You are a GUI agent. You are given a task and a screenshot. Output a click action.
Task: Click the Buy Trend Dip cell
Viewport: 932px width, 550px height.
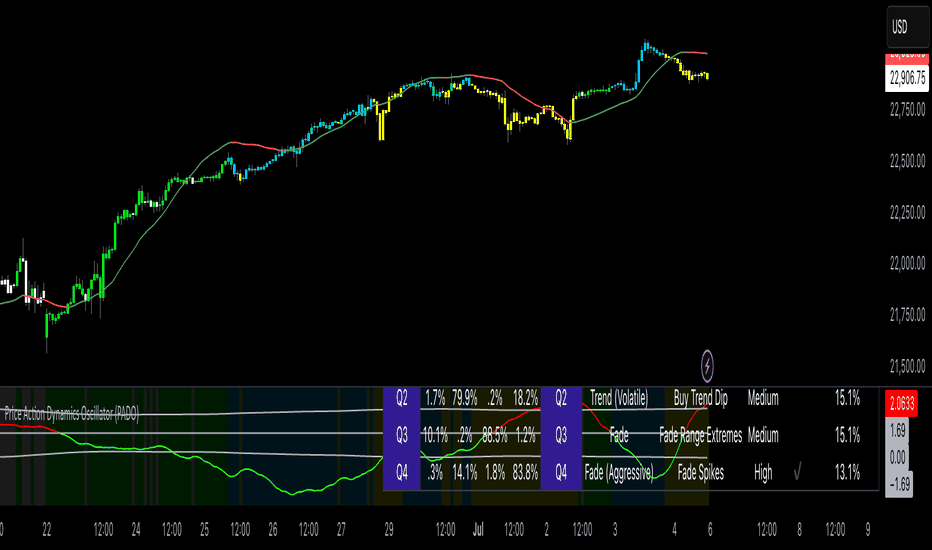(701, 398)
